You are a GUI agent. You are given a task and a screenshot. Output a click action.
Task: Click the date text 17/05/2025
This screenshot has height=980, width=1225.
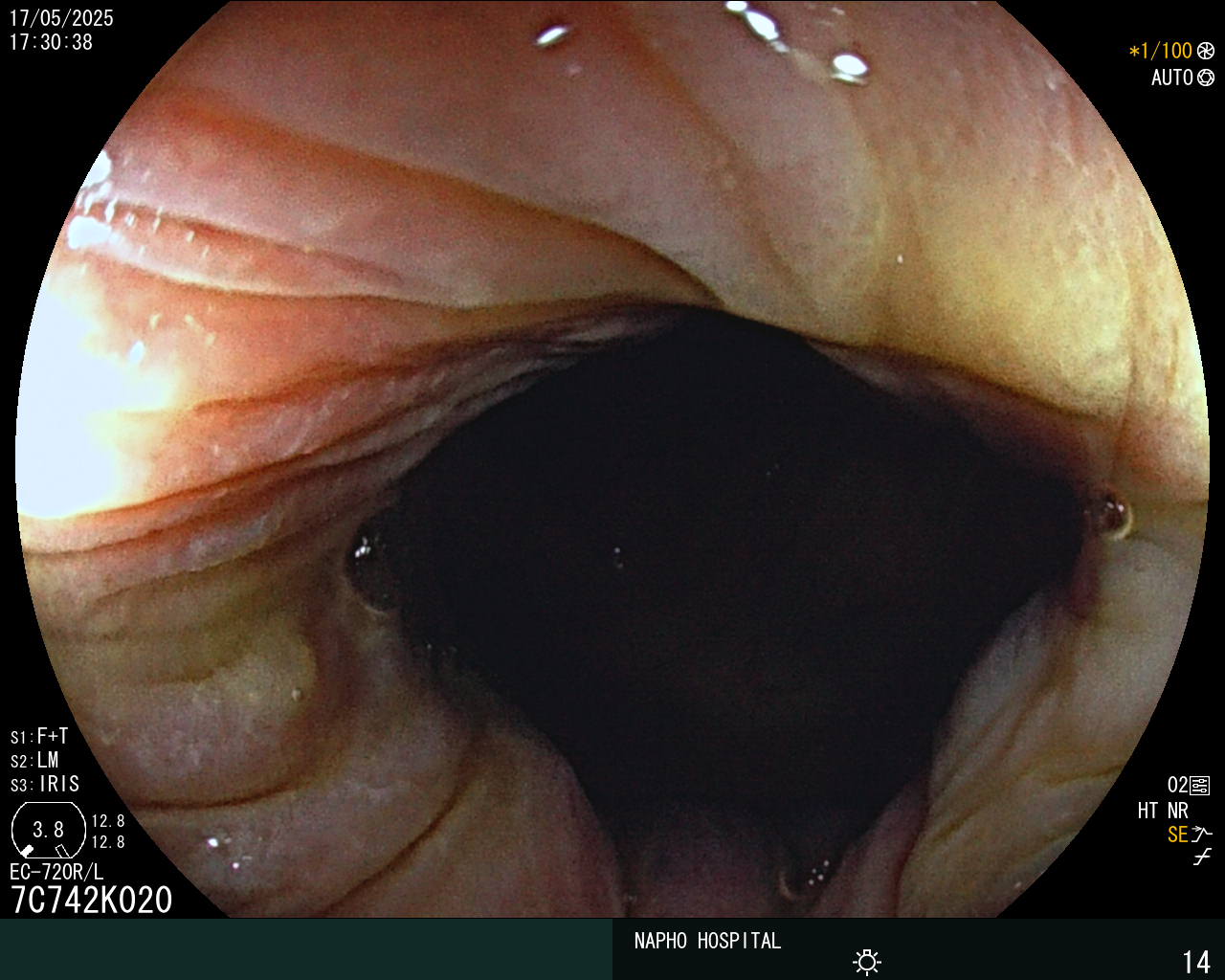tap(61, 18)
